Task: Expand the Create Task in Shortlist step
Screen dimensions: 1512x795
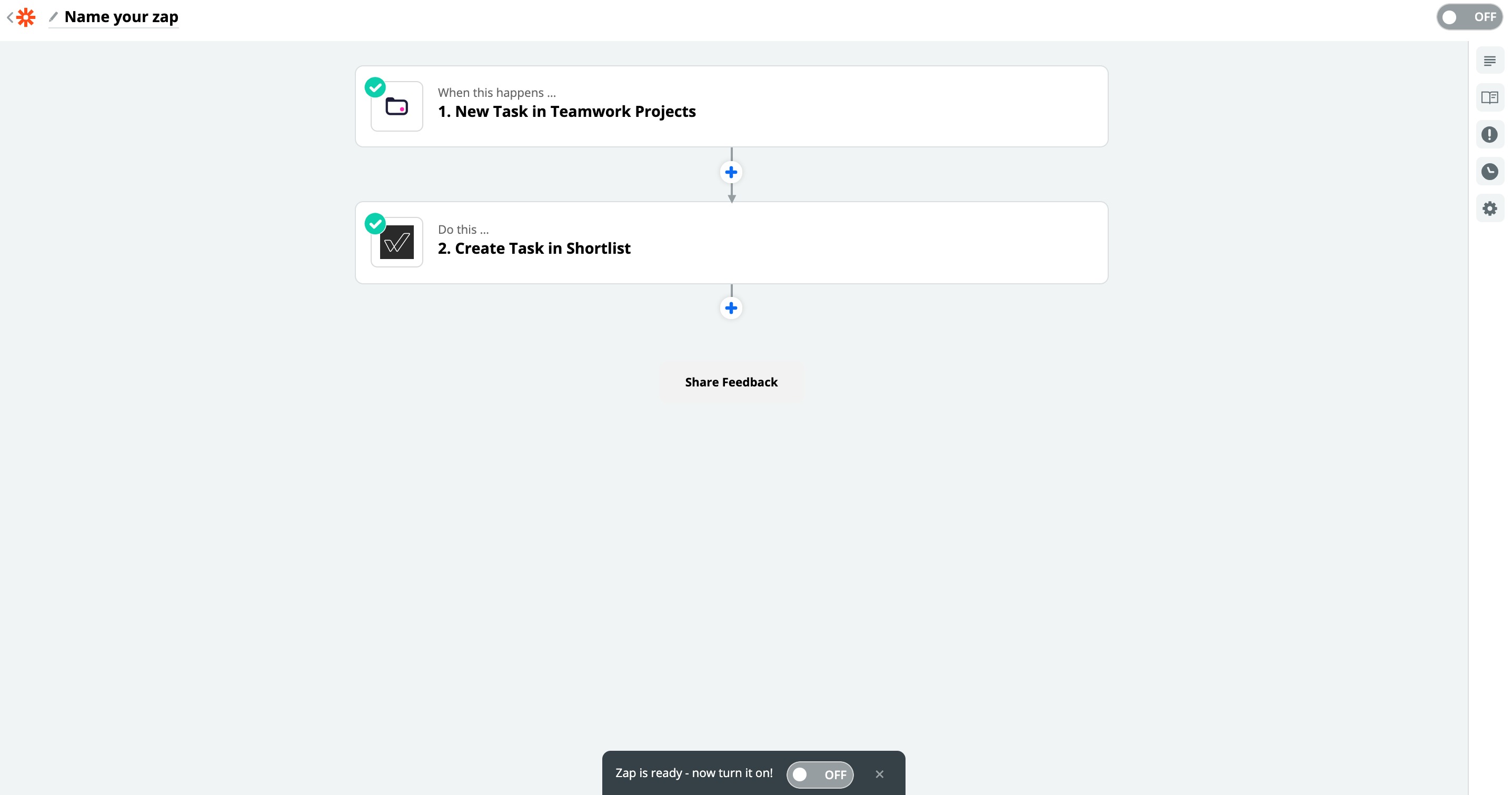Action: (x=731, y=243)
